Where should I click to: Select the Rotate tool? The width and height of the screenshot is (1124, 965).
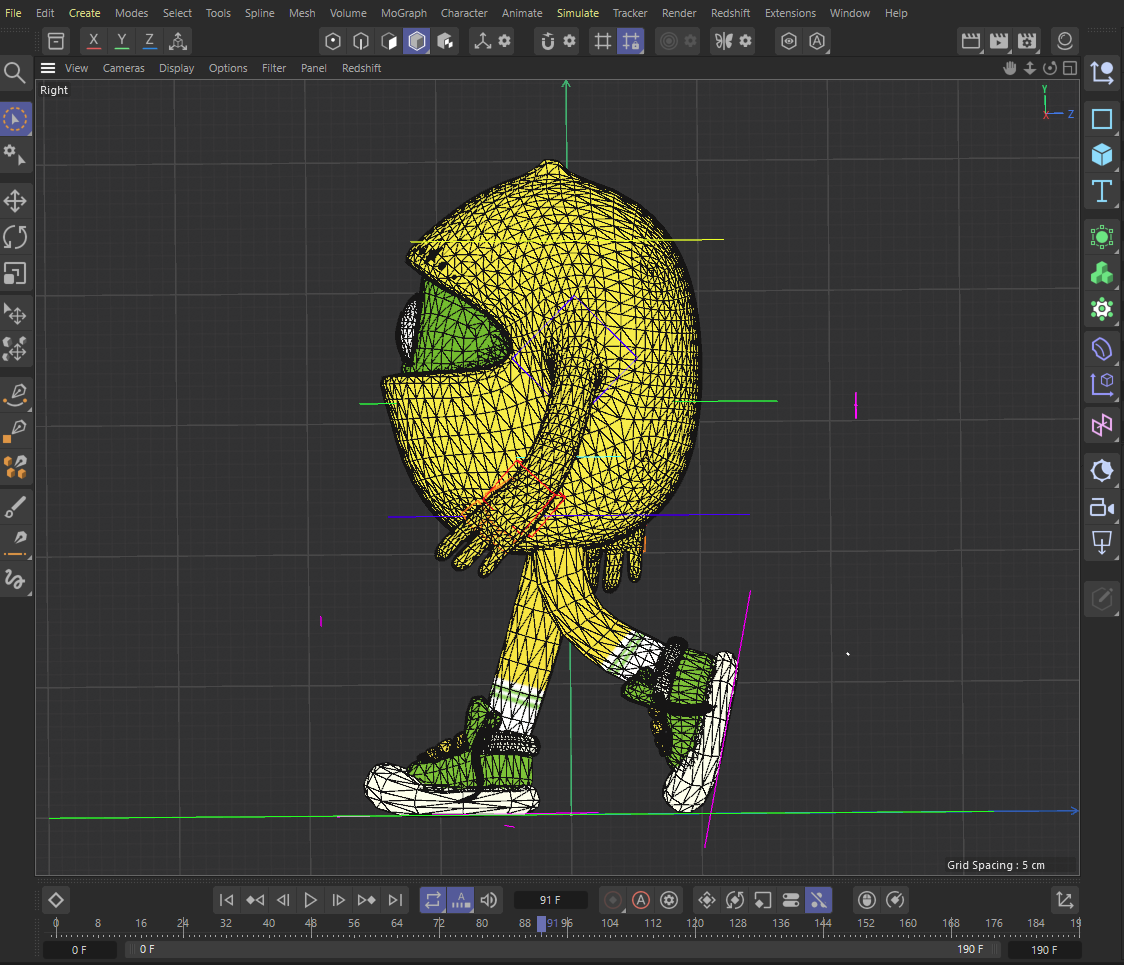[x=15, y=237]
